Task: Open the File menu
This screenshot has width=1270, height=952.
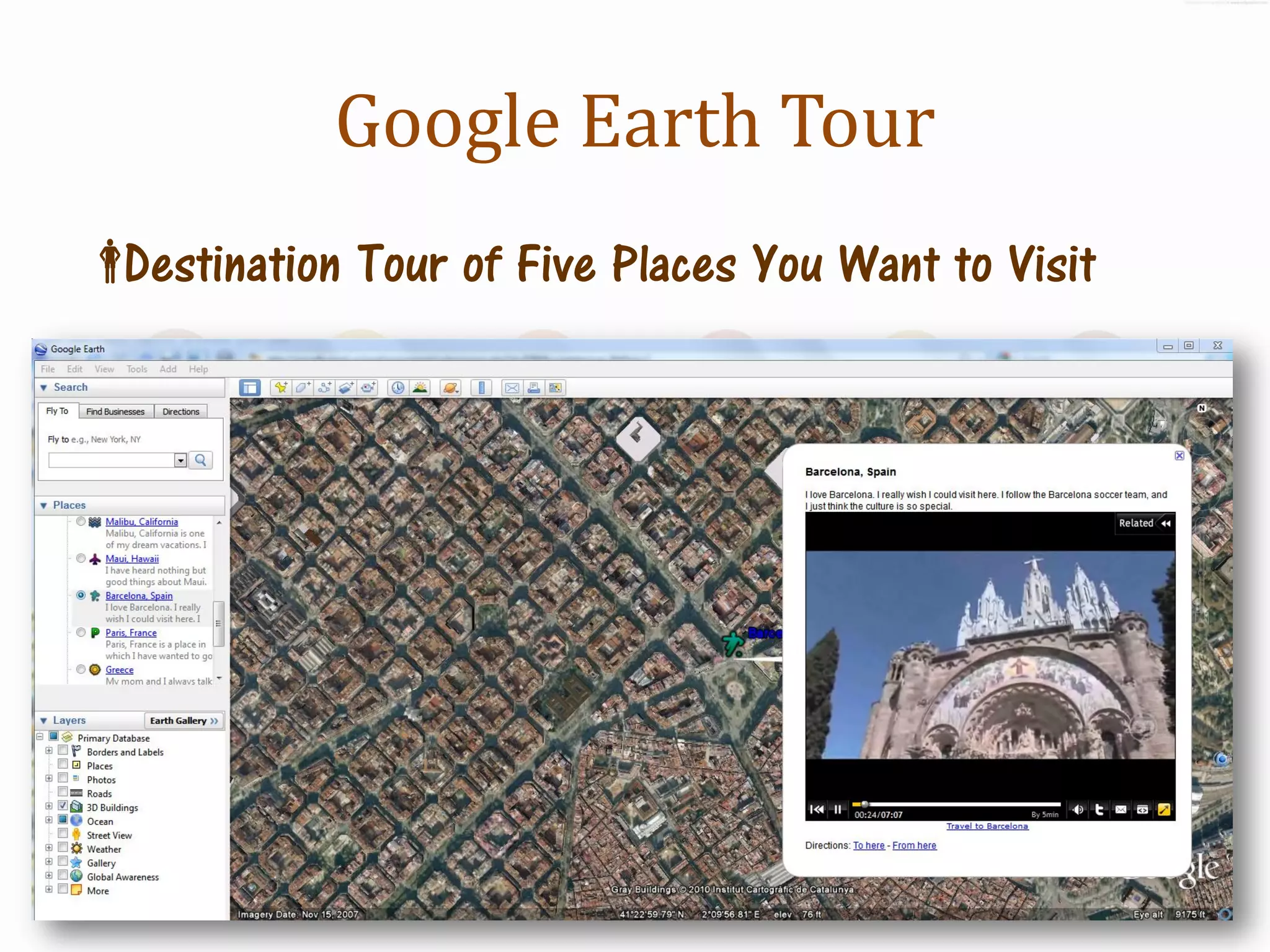Action: (x=48, y=369)
